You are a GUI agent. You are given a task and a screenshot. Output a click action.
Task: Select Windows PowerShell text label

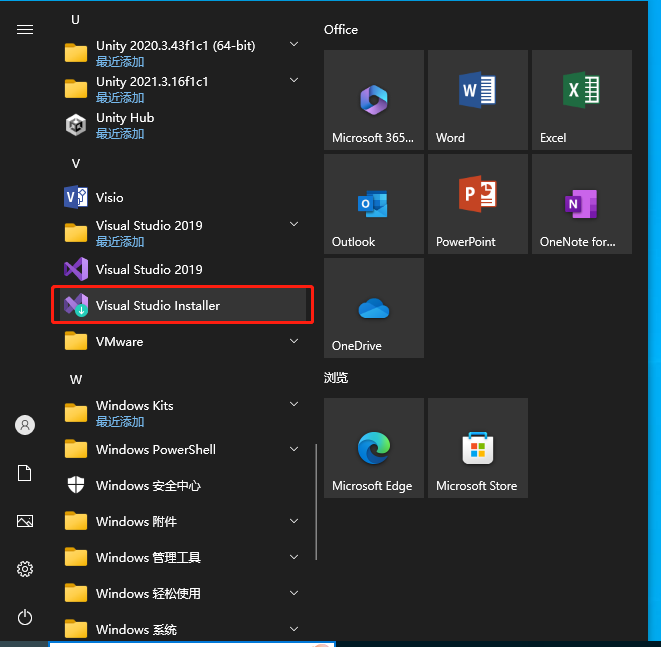(156, 449)
